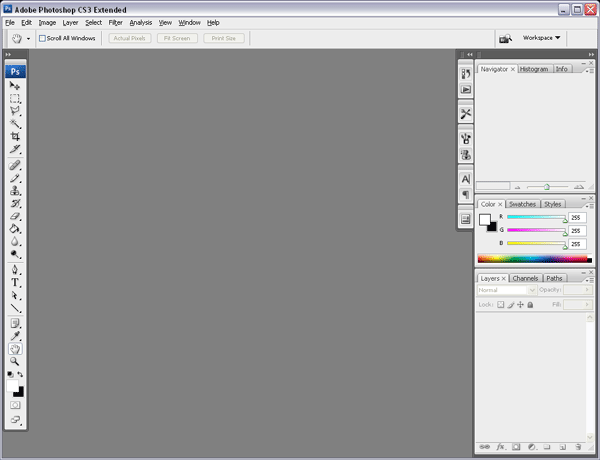Image resolution: width=600 pixels, height=460 pixels.
Task: Select the Zoom tool in toolbox
Action: (15, 361)
